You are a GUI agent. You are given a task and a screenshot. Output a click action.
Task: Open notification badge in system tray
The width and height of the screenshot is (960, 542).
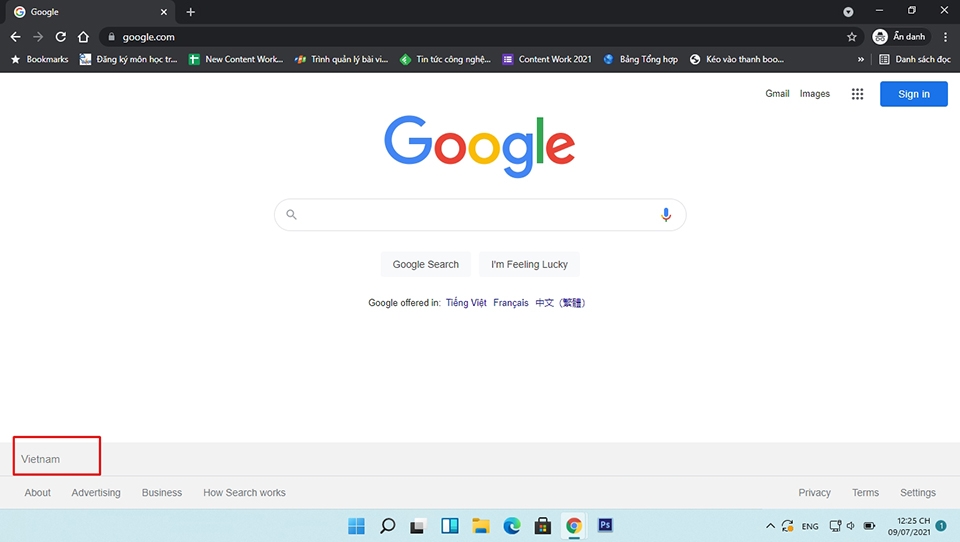[941, 525]
